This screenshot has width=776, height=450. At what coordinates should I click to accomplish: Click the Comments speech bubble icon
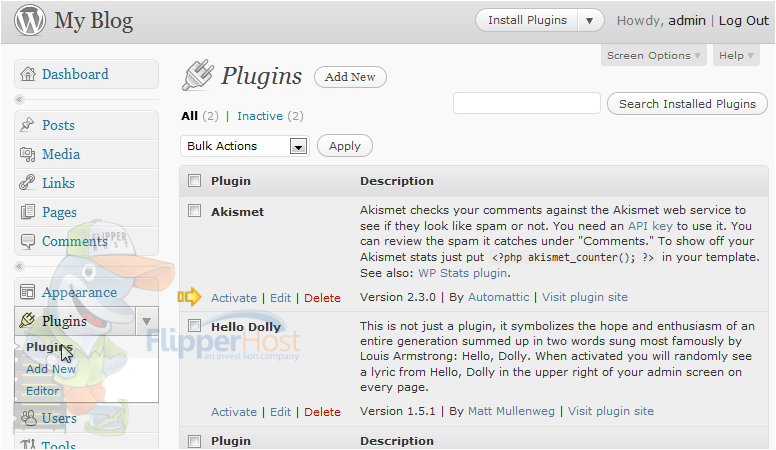(x=27, y=241)
